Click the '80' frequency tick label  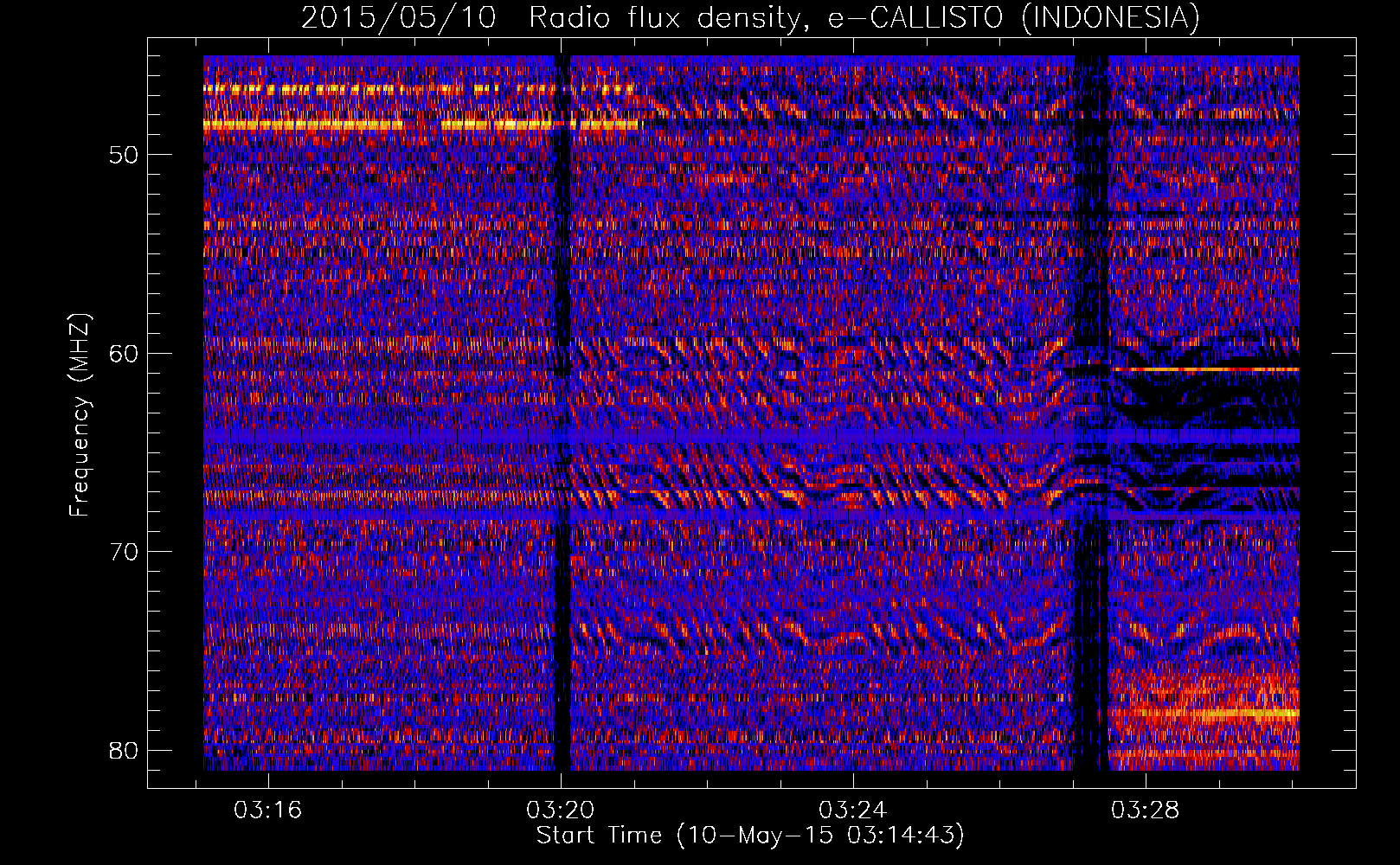[125, 750]
